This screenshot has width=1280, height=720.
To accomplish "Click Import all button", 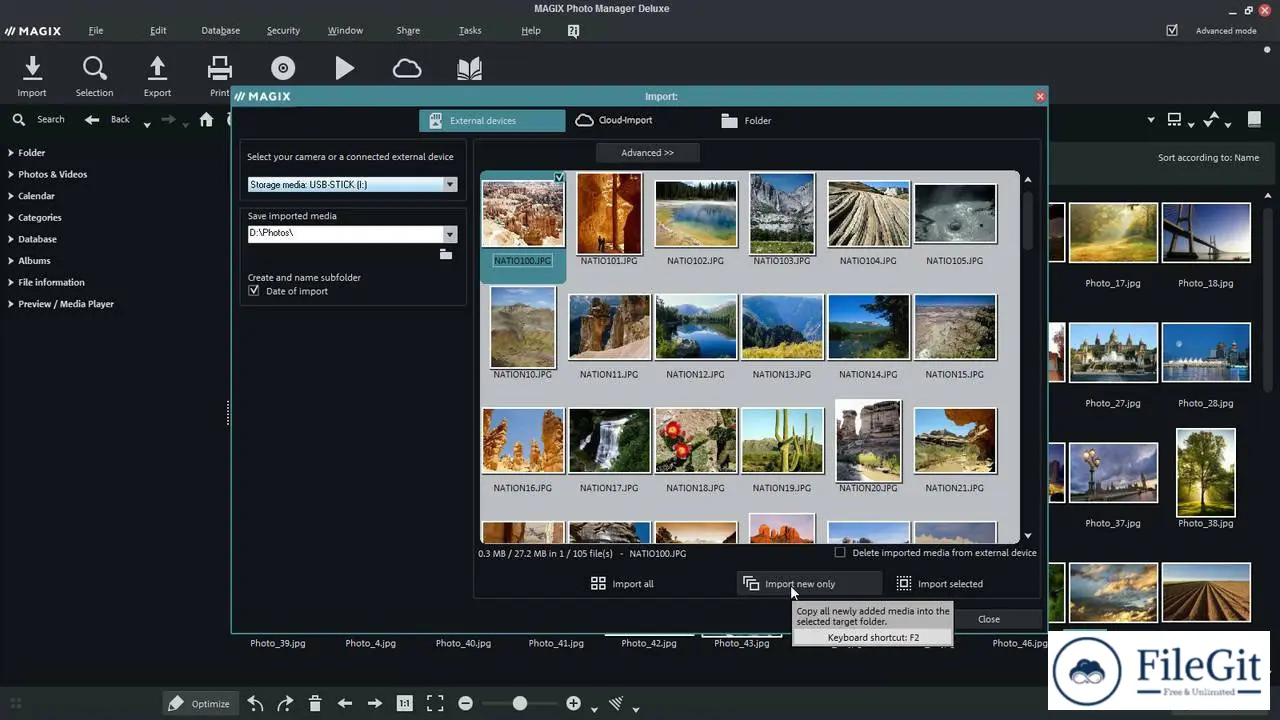I will (622, 584).
